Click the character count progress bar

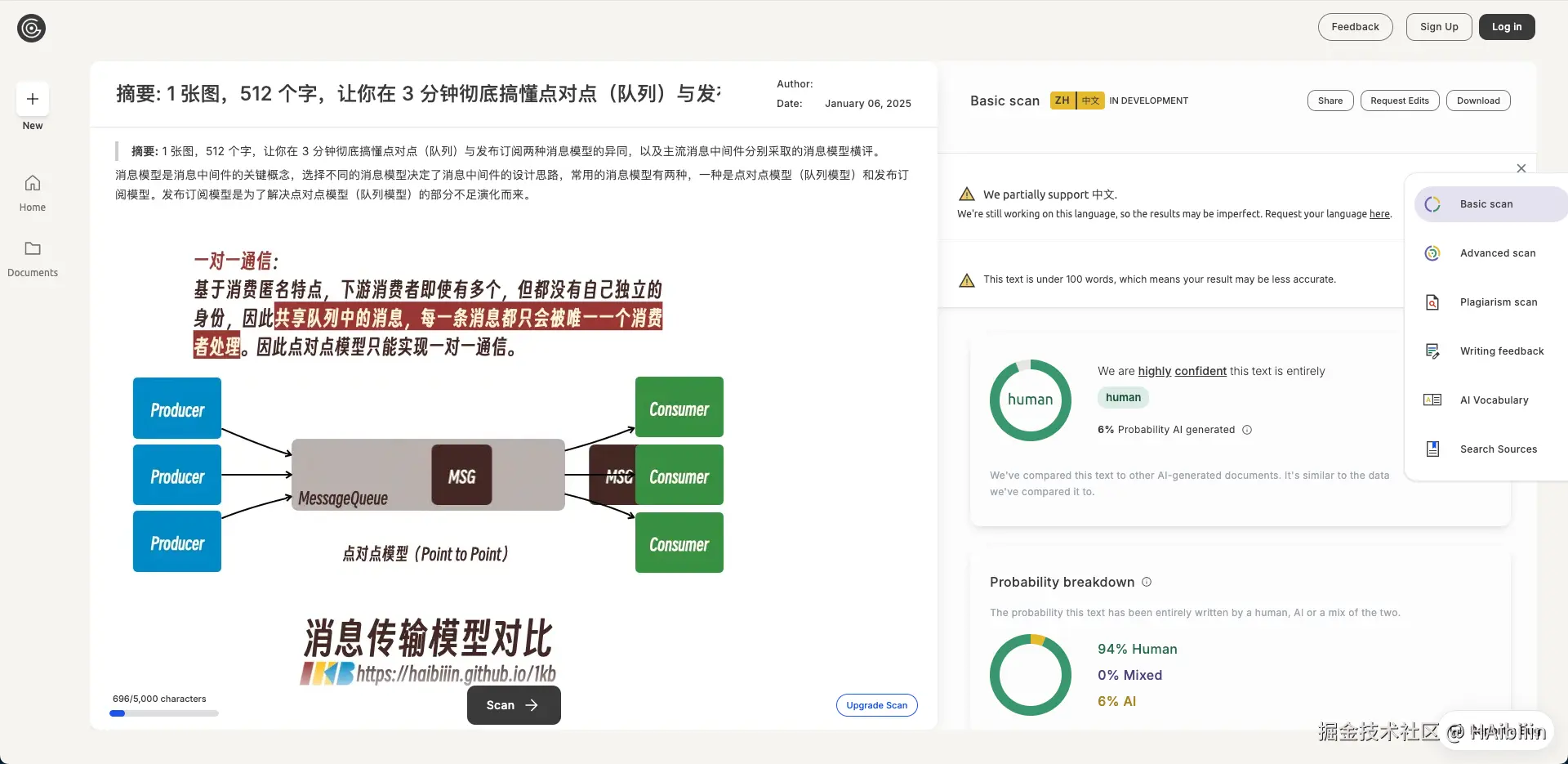163,713
